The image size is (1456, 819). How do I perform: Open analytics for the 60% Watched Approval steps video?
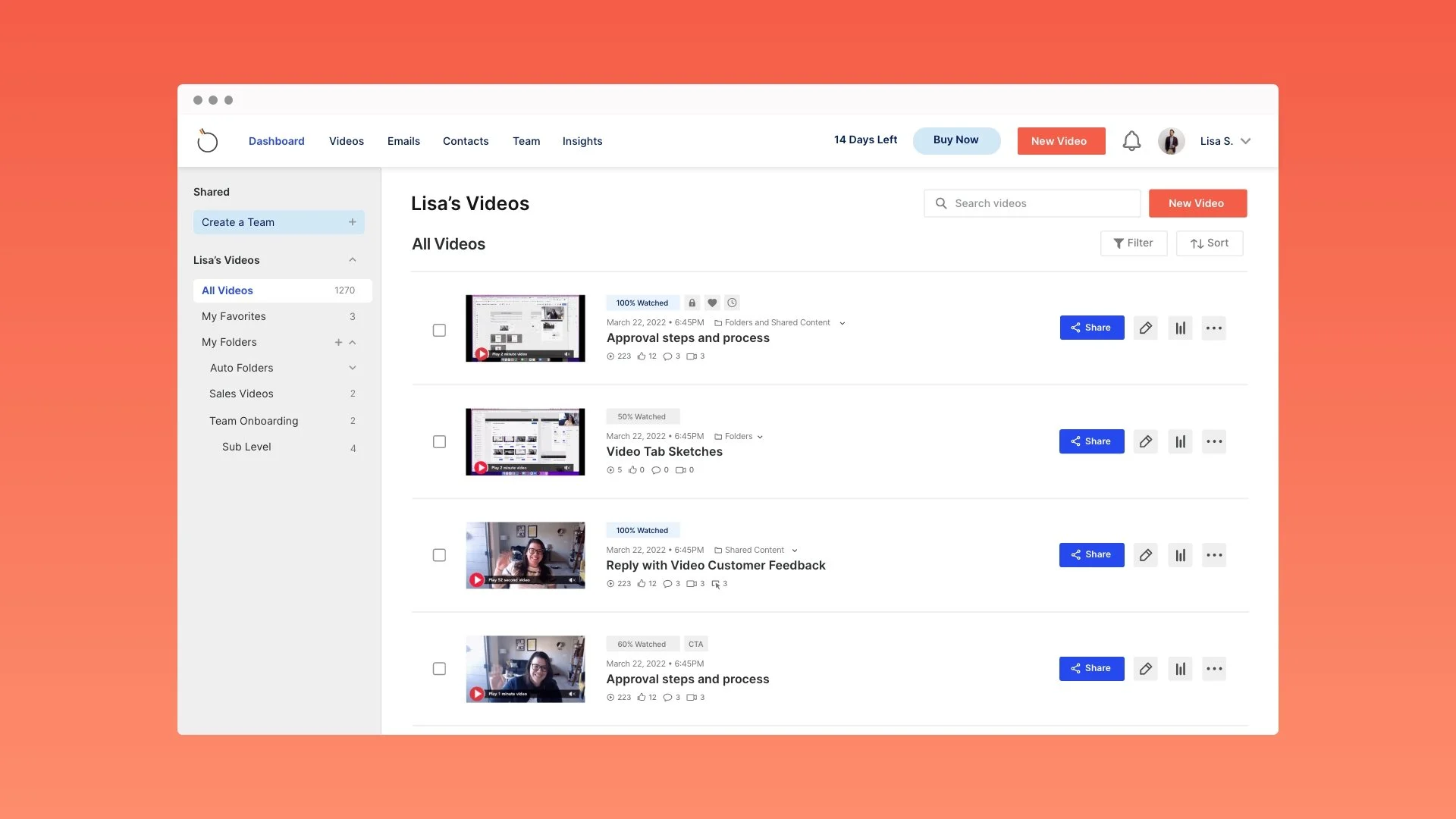(x=1180, y=669)
